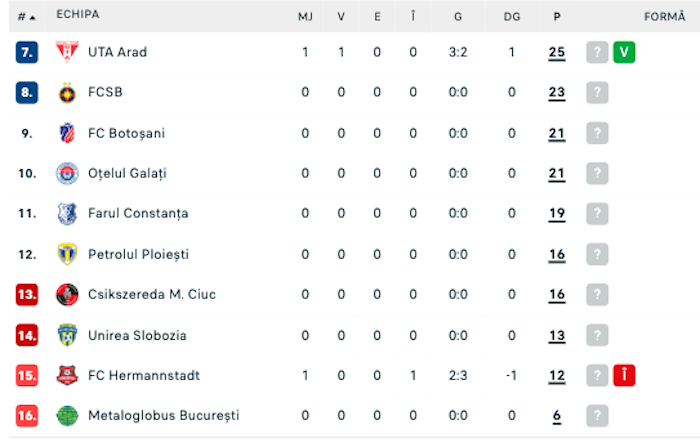Image resolution: width=700 pixels, height=447 pixels.
Task: Click UTA Arad's green V form badge
Action: (624, 52)
